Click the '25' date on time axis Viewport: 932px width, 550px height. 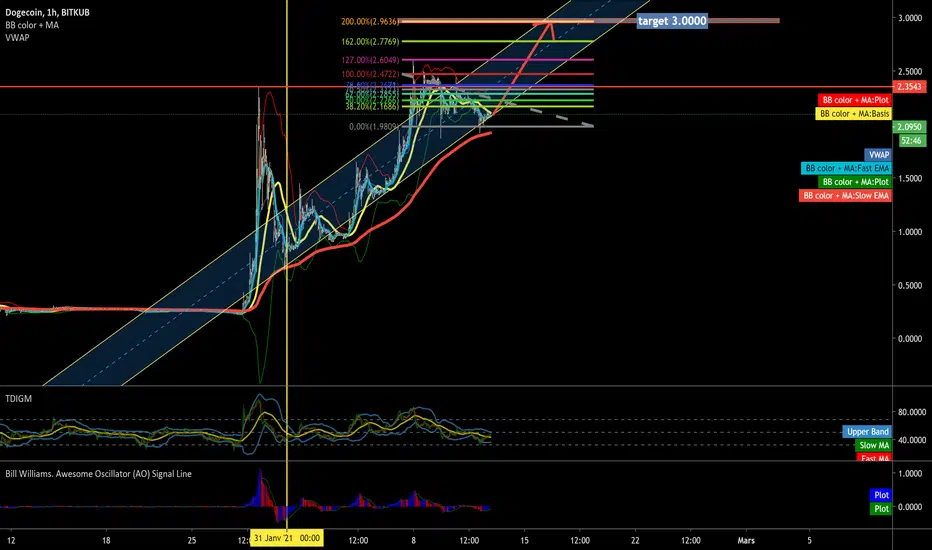(191, 540)
